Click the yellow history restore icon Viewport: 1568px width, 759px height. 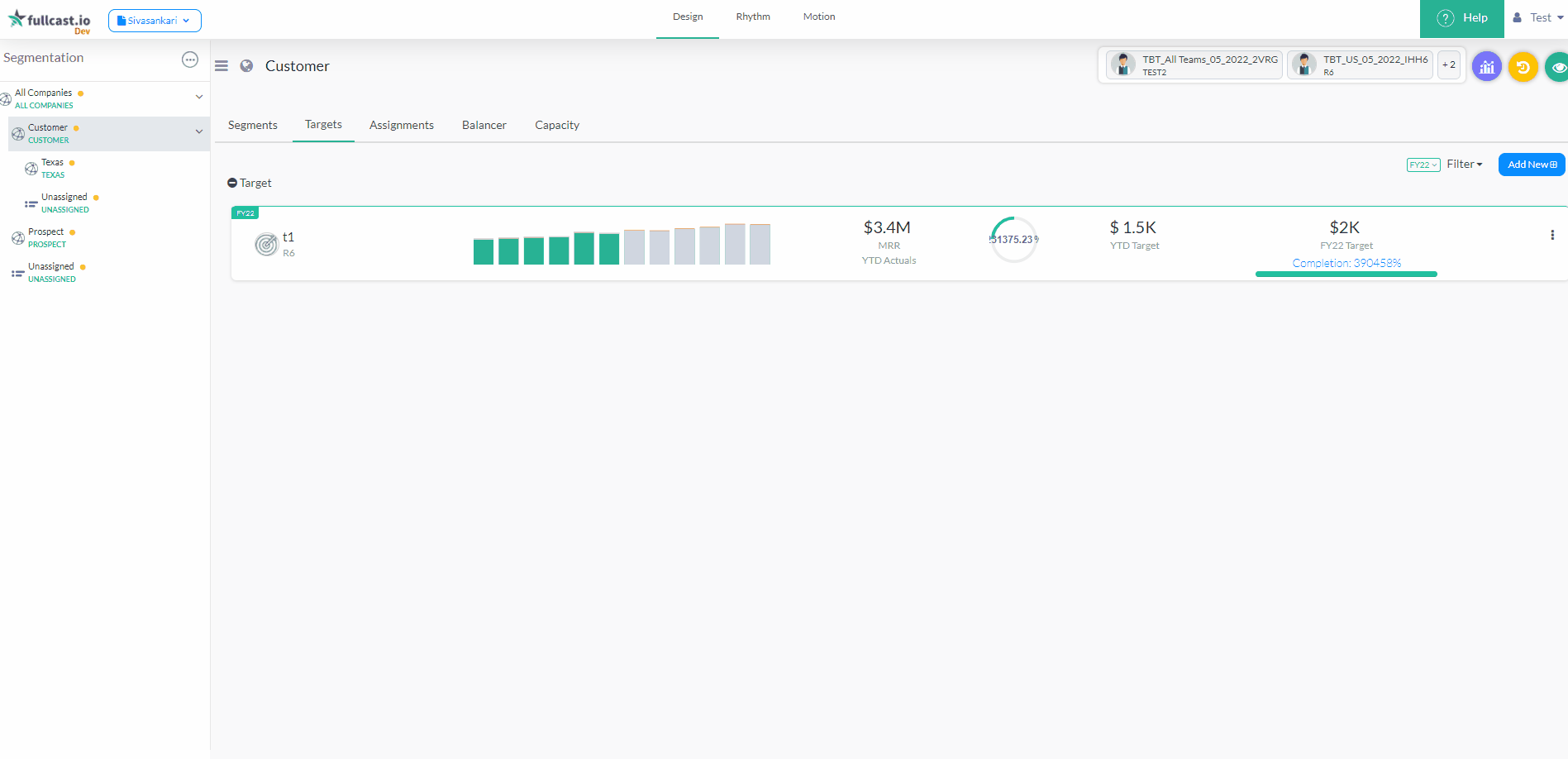click(1523, 67)
